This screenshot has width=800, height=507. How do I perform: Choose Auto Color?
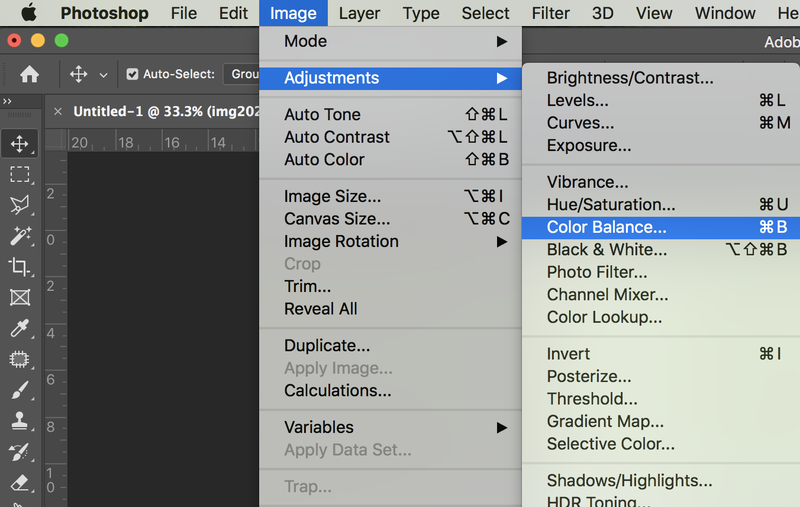(x=390, y=159)
